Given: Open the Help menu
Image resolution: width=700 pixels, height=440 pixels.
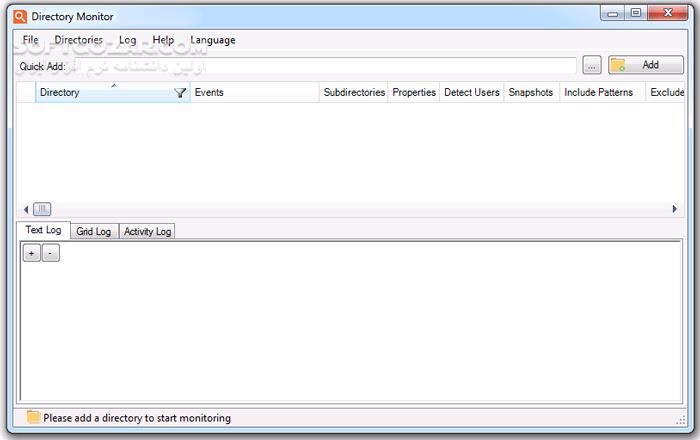Looking at the screenshot, I should pyautogui.click(x=163, y=40).
